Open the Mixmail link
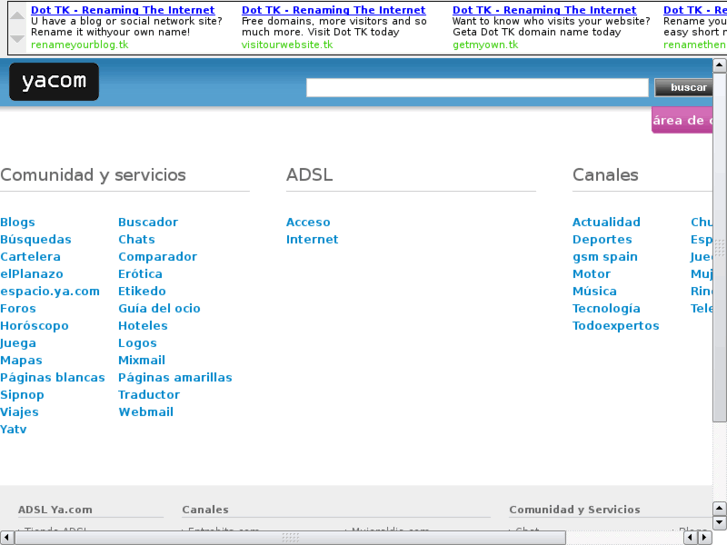Image resolution: width=727 pixels, height=545 pixels. (141, 360)
